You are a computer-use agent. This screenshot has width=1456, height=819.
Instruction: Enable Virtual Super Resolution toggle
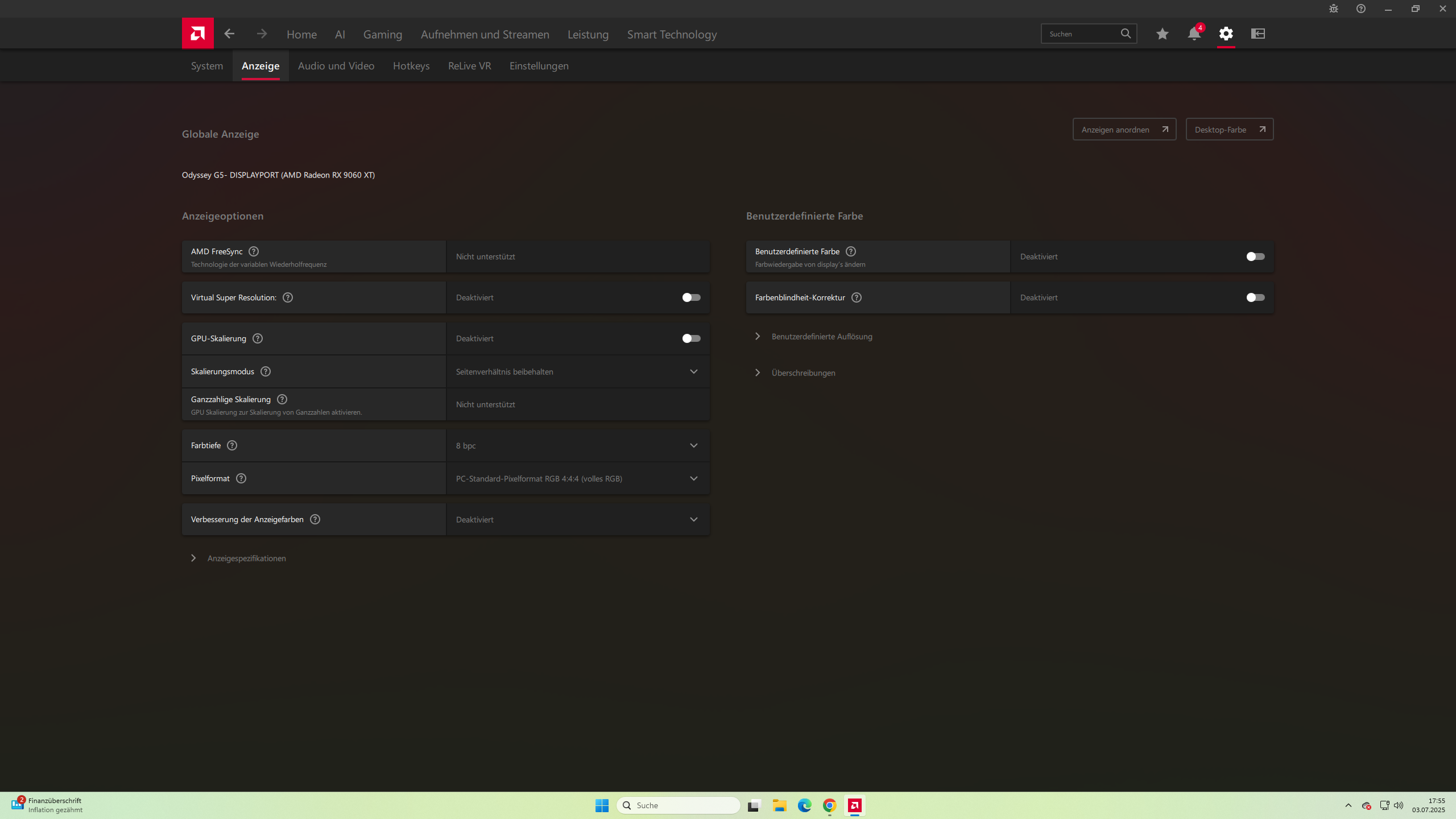[x=691, y=297]
